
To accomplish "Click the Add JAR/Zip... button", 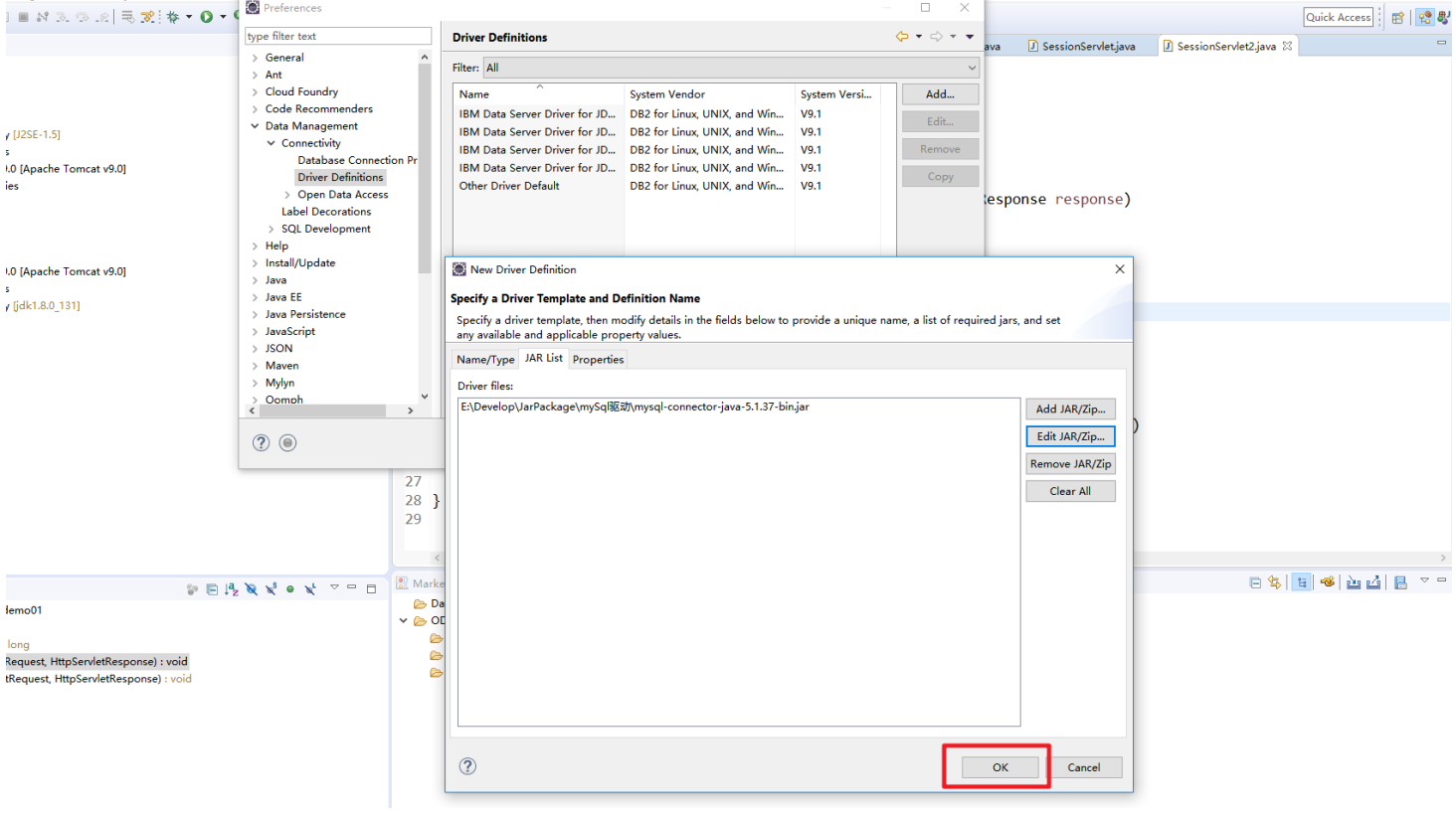I will (1070, 409).
